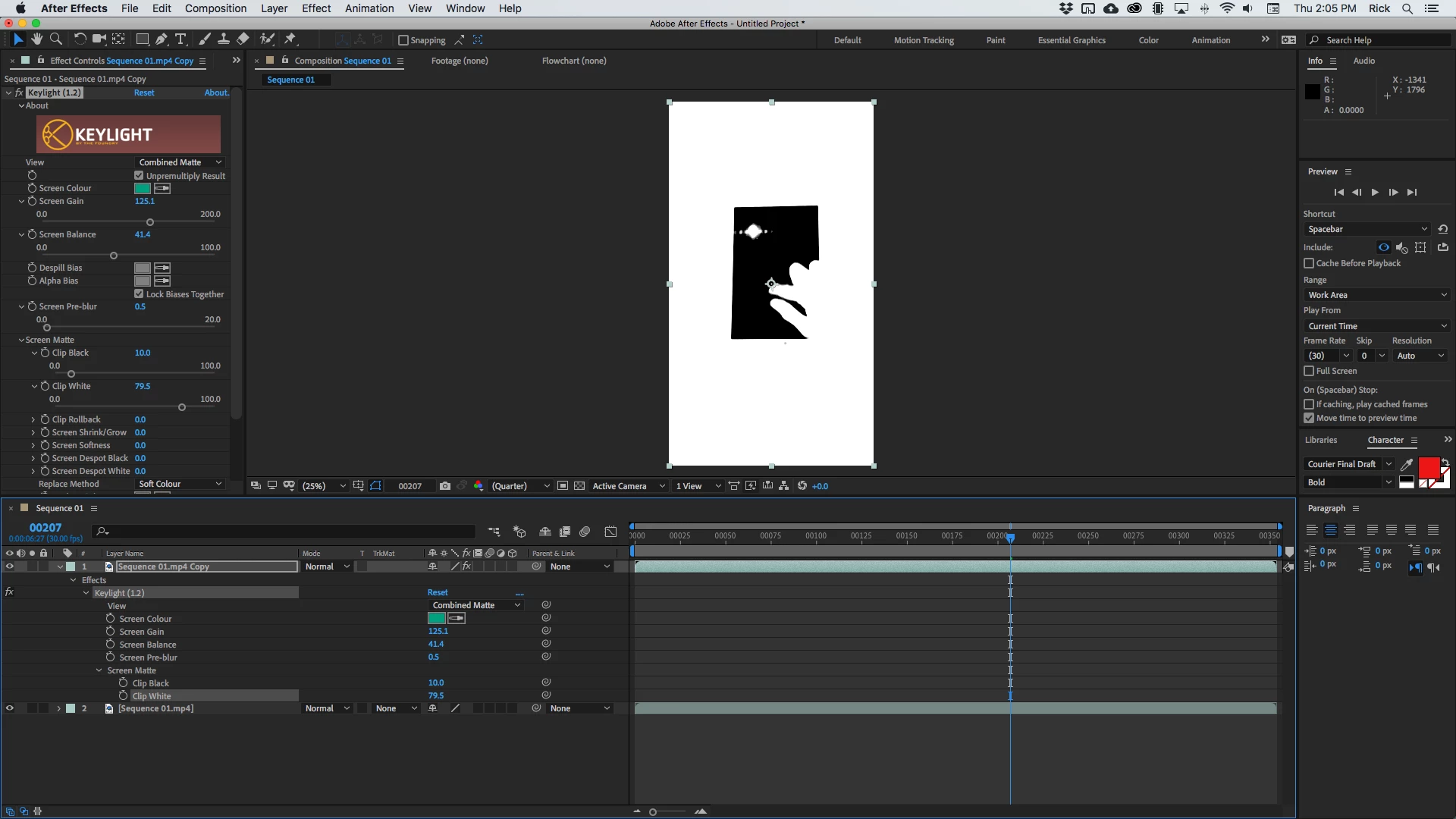Open the Keylight View dropdown
This screenshot has width=1456, height=819.
point(180,162)
